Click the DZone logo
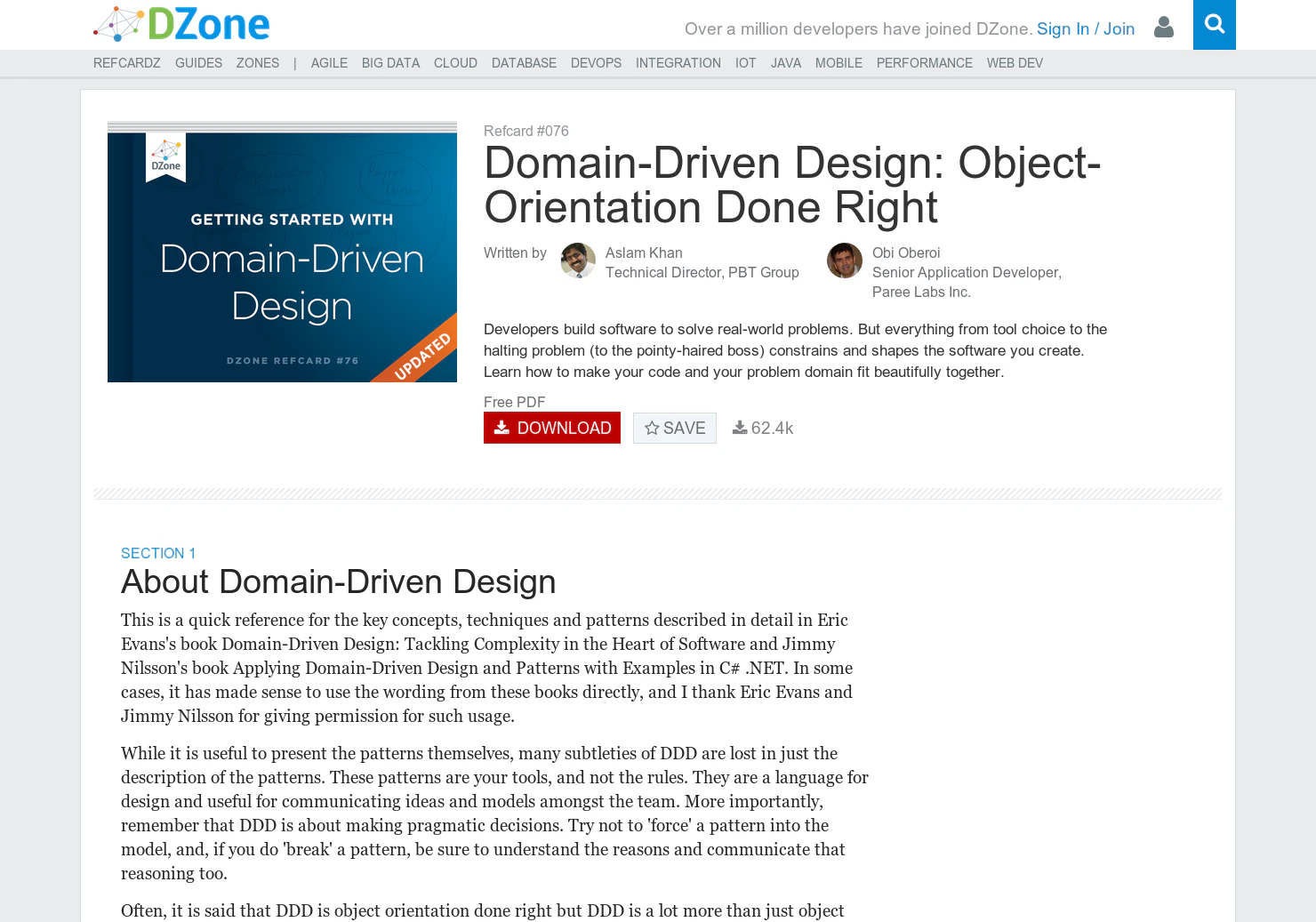1316x922 pixels. 181,24
